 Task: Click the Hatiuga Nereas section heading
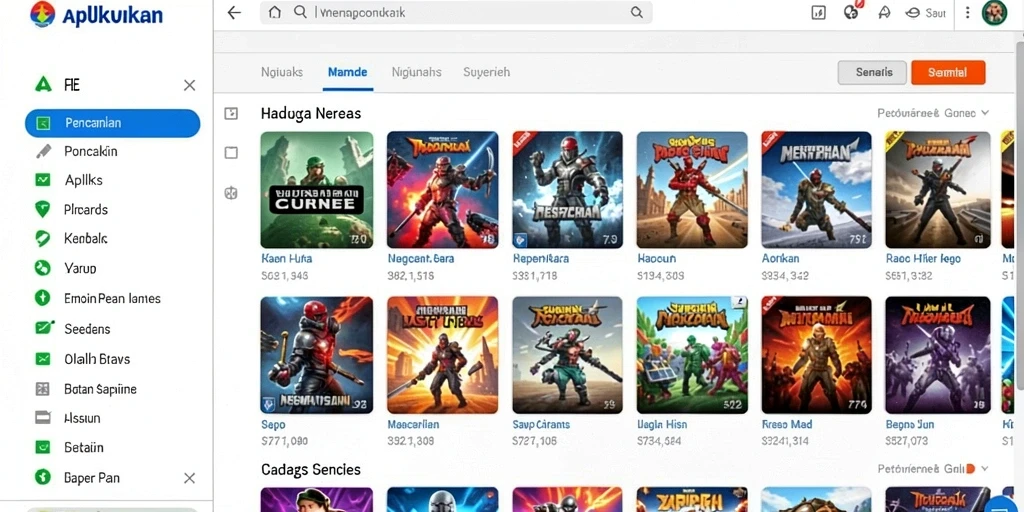(x=311, y=114)
